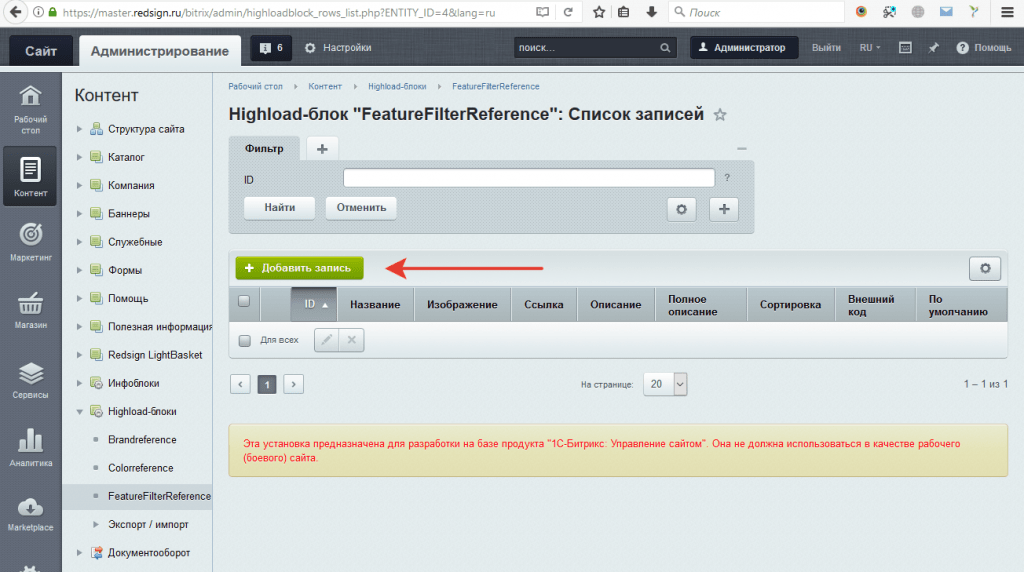Viewport: 1024px width, 572px height.
Task: Click the search magnifier in admin search box
Action: pos(665,48)
